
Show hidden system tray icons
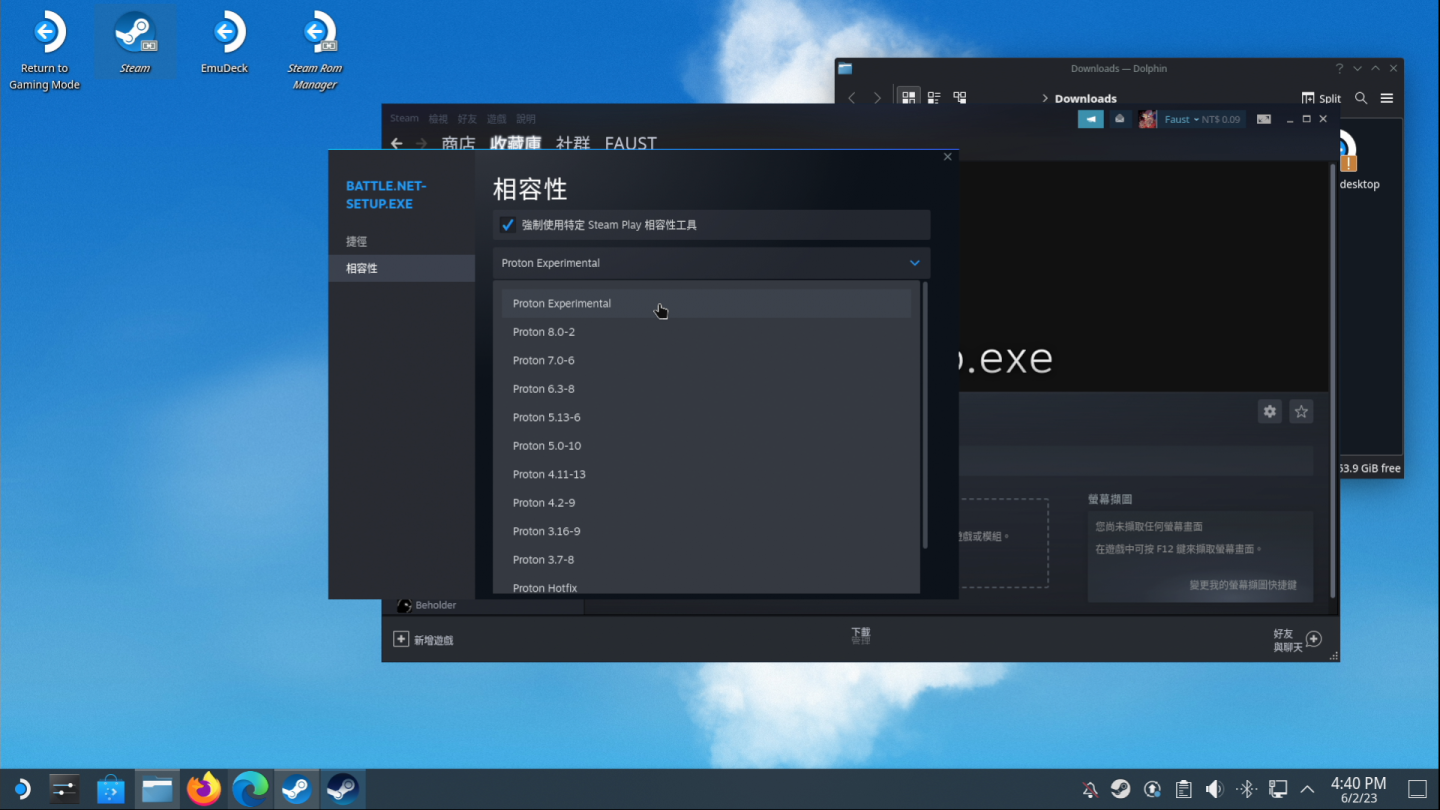pyautogui.click(x=1308, y=790)
